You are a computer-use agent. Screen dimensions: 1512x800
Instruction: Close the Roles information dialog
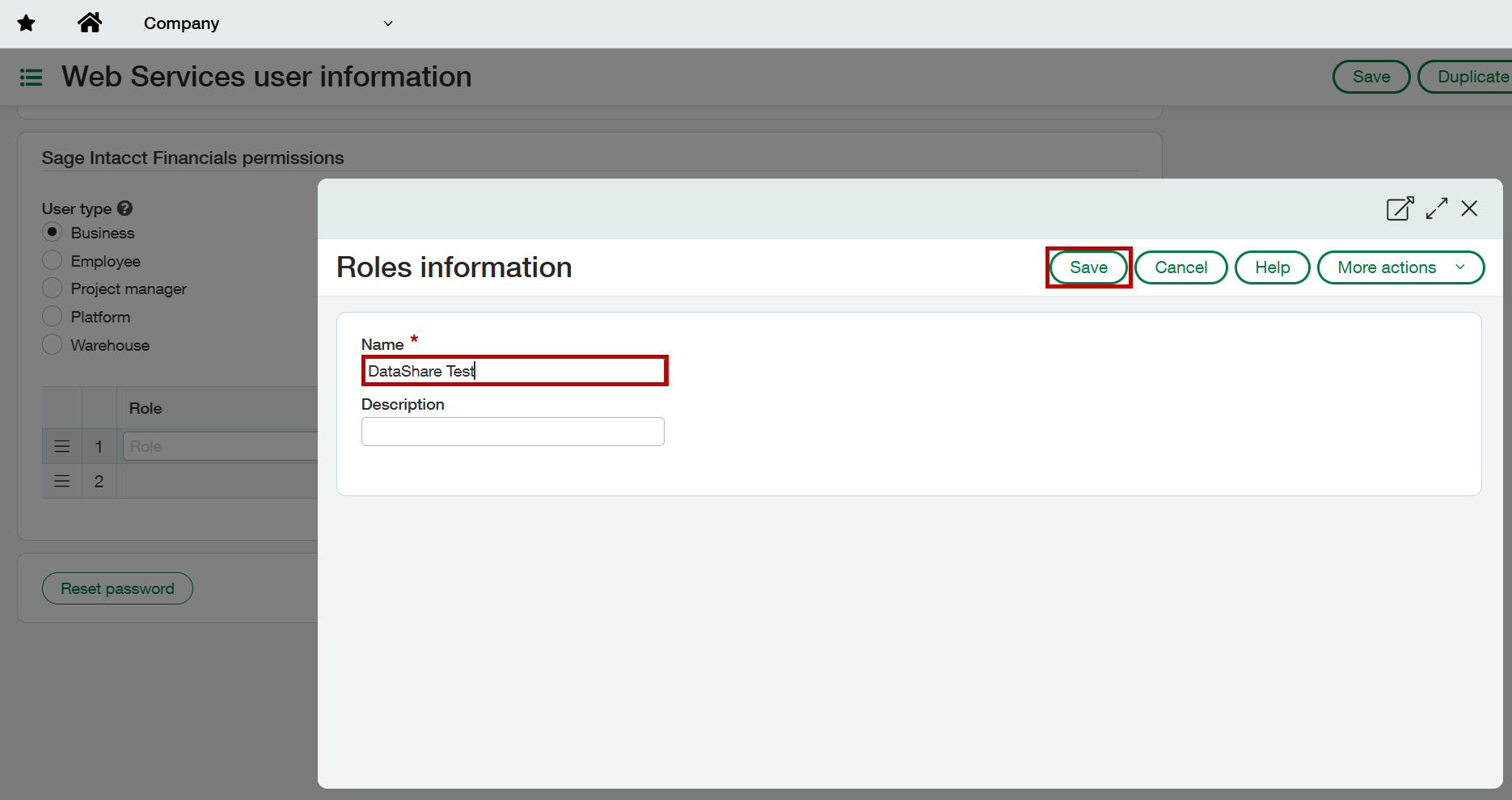1469,208
